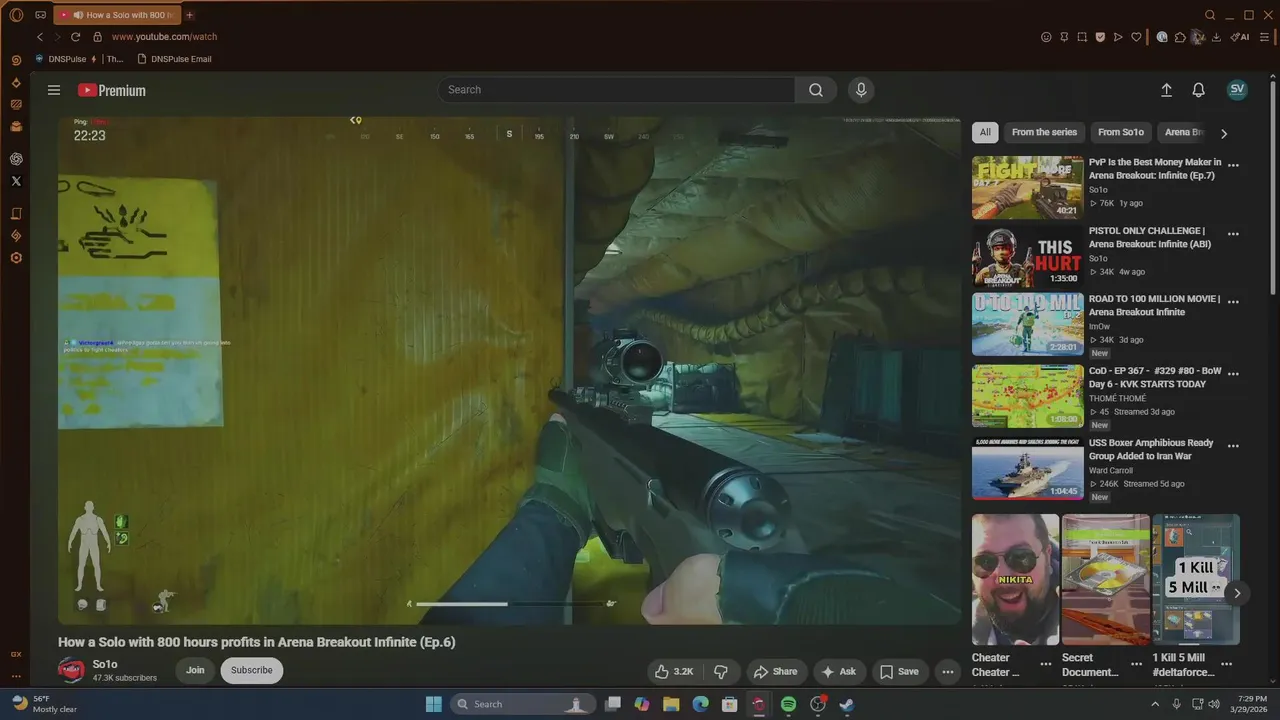Open X (Twitter) in the Opera sidebar

coord(16,181)
